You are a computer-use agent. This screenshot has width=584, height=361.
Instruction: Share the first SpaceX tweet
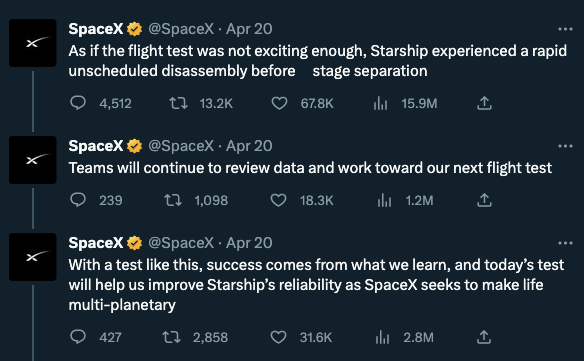(x=484, y=103)
